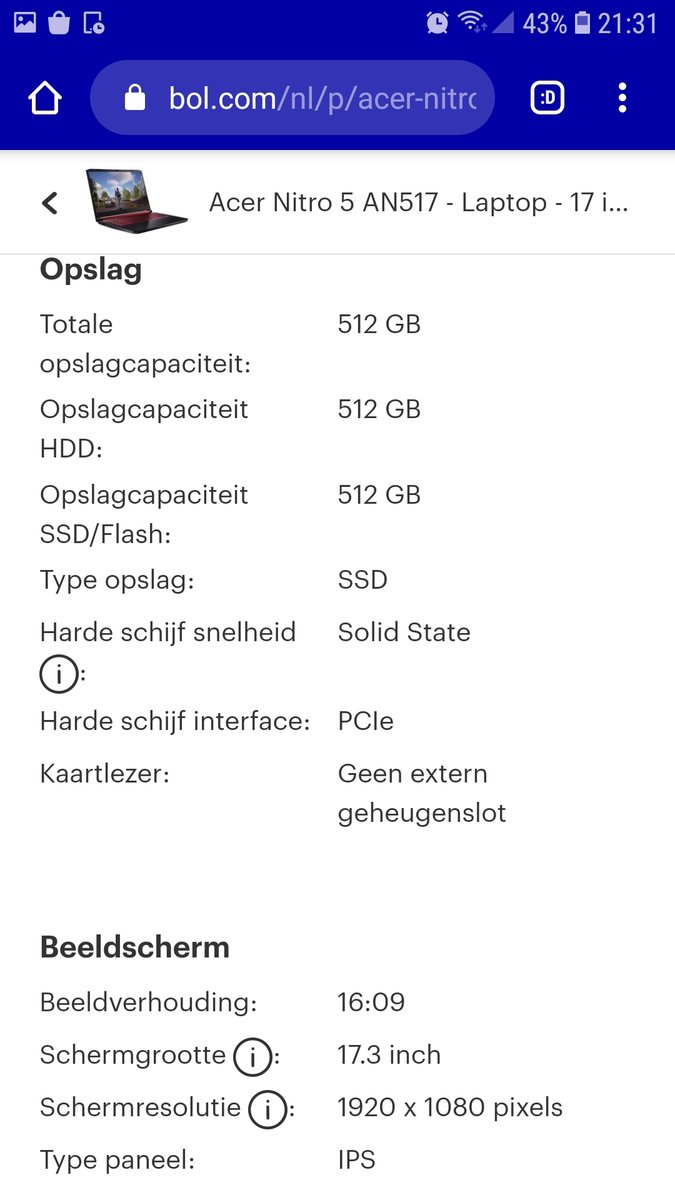
Task: Tap the Geen extern geheugenslot value
Action: point(422,793)
